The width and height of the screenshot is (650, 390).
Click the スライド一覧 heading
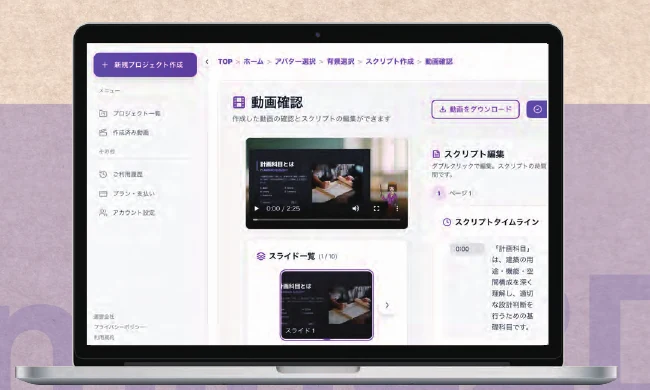pos(292,256)
